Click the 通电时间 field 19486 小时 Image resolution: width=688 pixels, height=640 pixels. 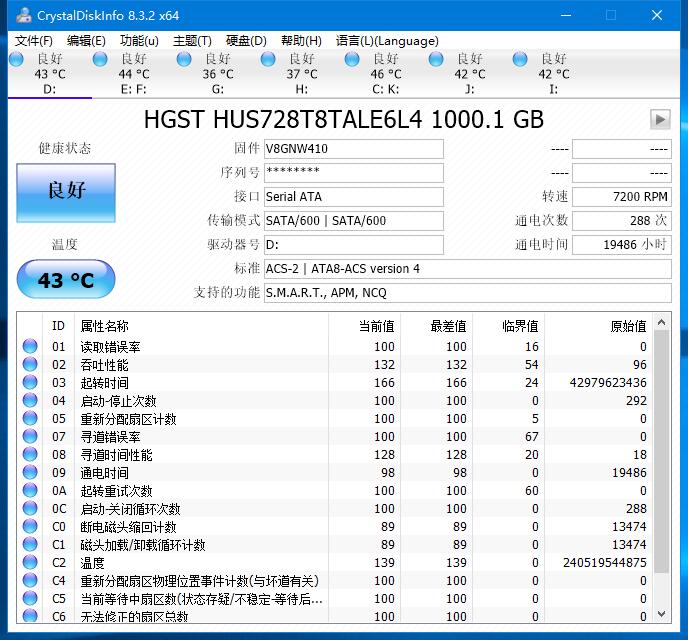[622, 245]
